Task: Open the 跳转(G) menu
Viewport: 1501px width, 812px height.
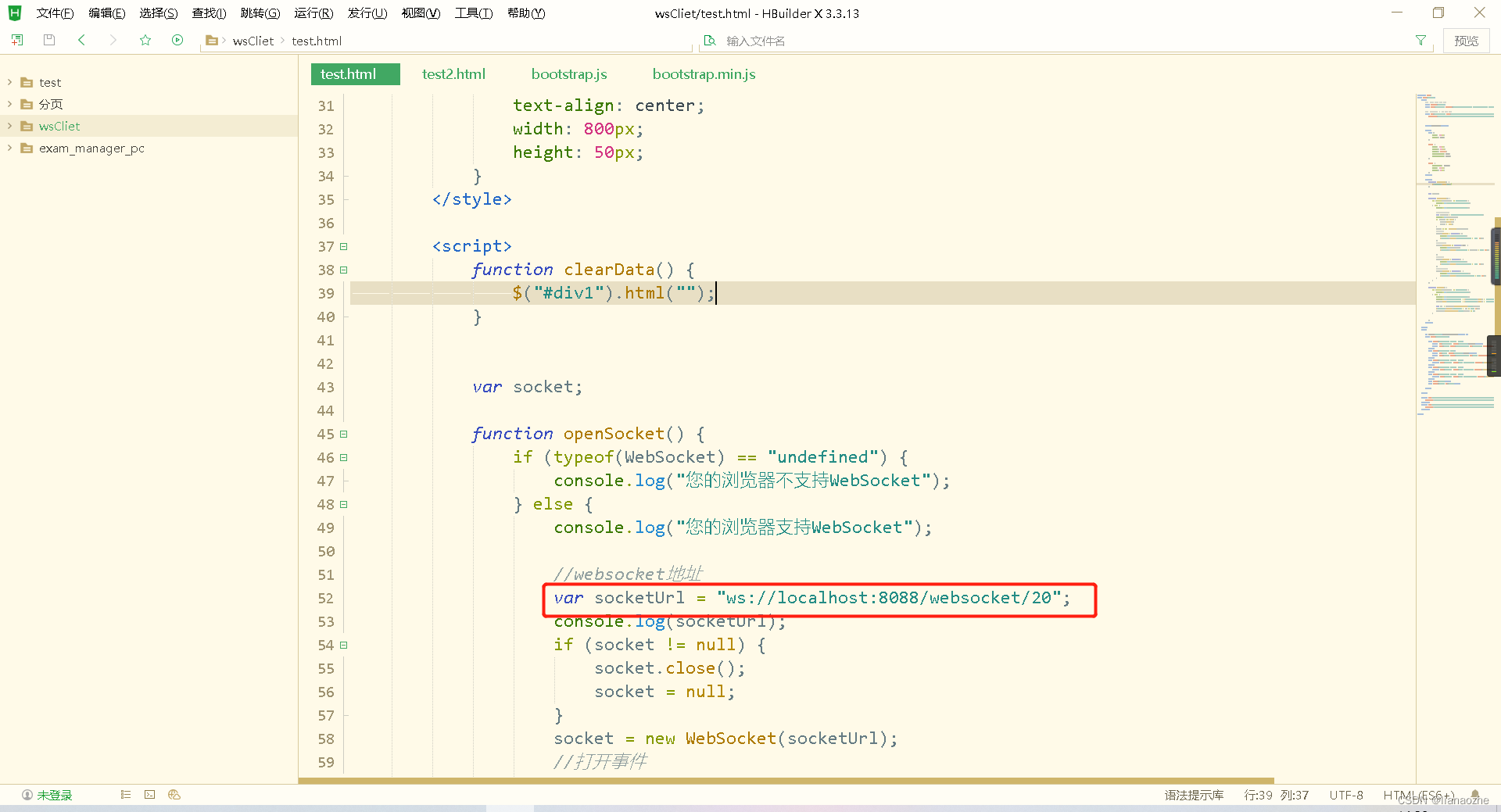Action: pos(260,13)
